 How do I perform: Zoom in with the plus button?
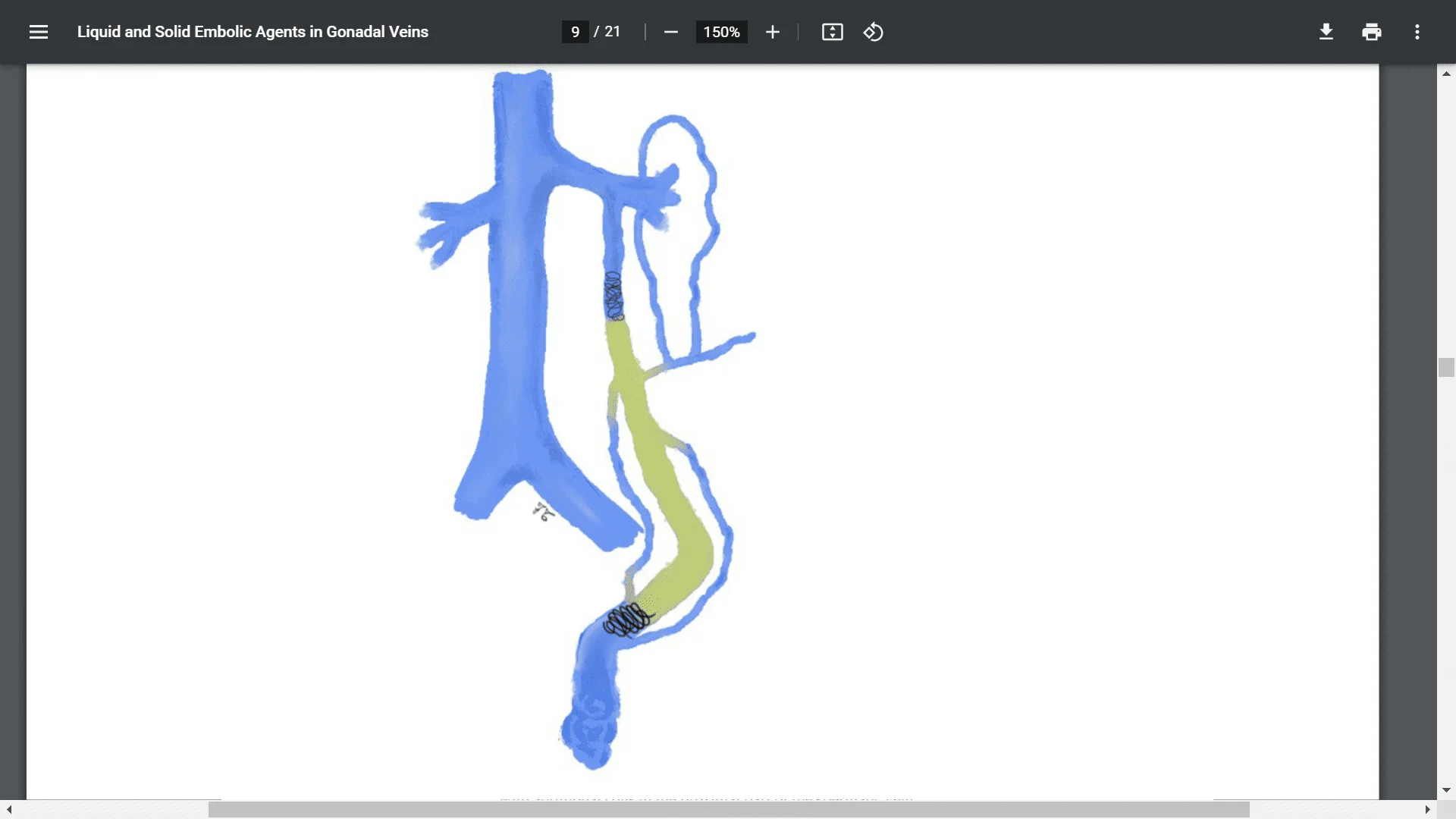pos(772,32)
